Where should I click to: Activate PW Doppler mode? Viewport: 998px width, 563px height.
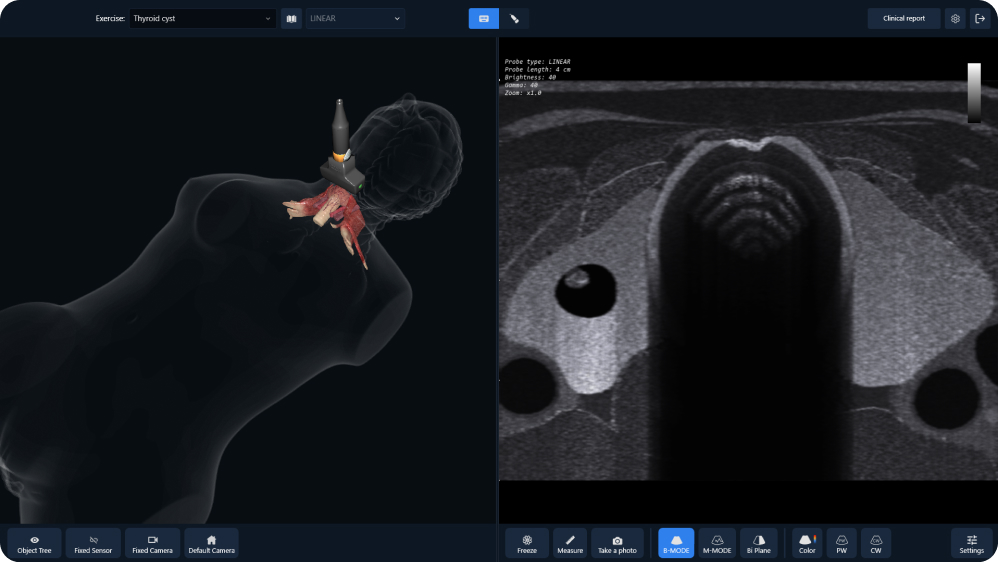(x=841, y=543)
